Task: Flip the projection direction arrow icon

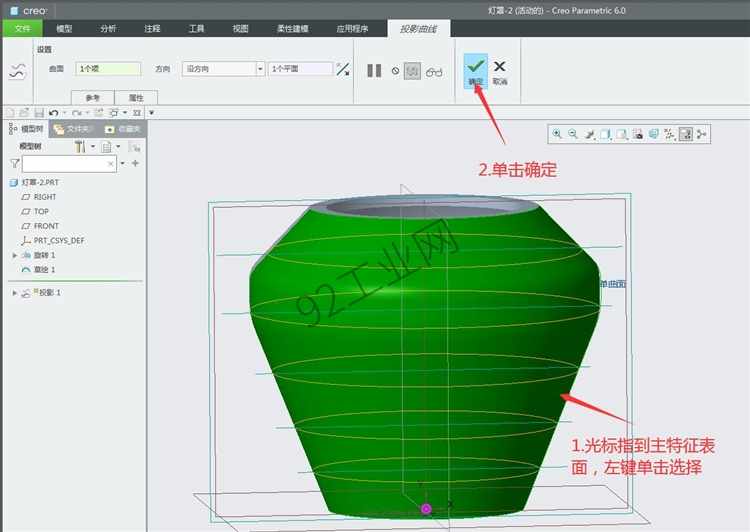Action: click(x=342, y=69)
